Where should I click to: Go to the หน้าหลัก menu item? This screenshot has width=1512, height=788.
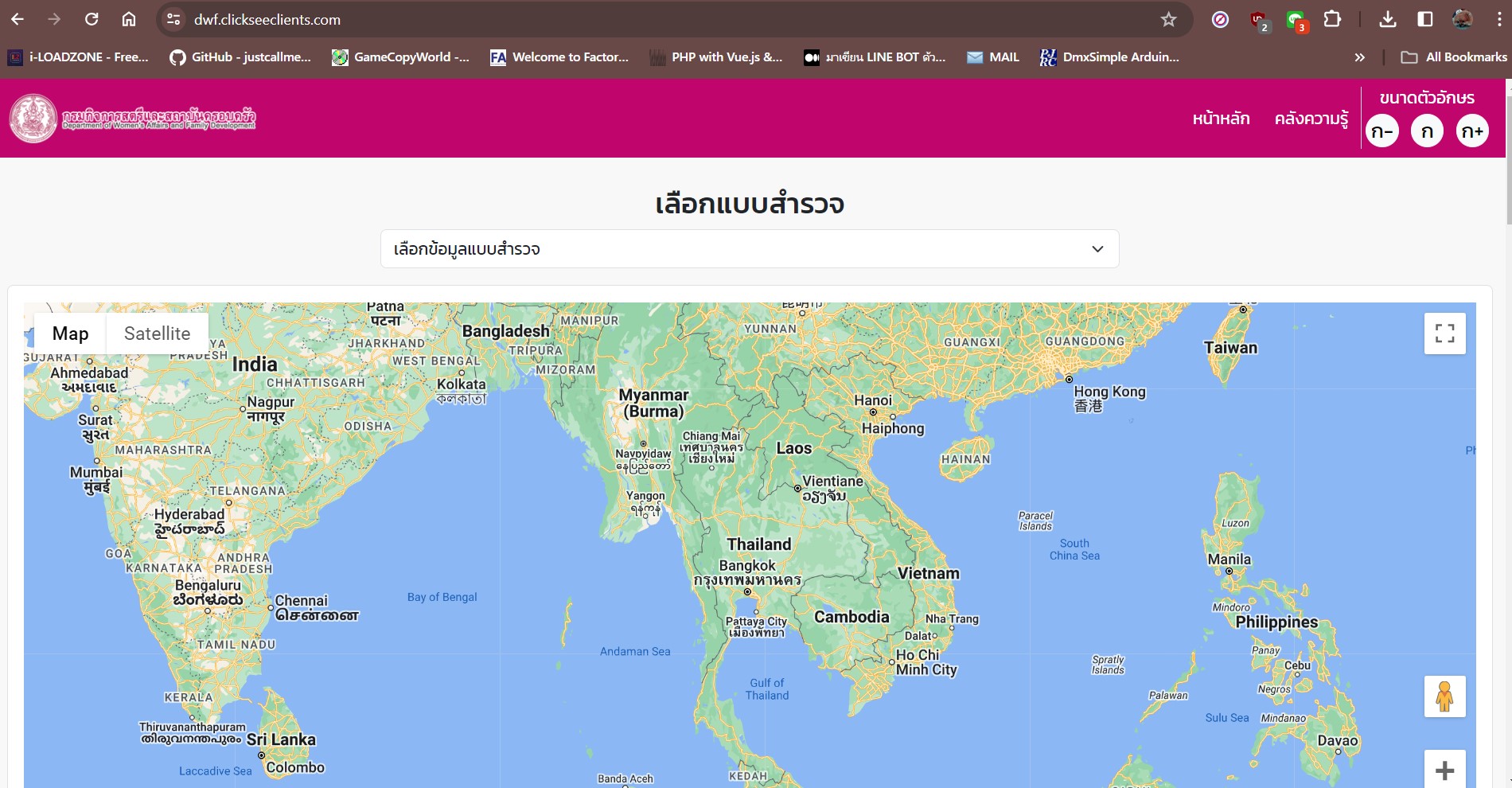(1221, 119)
